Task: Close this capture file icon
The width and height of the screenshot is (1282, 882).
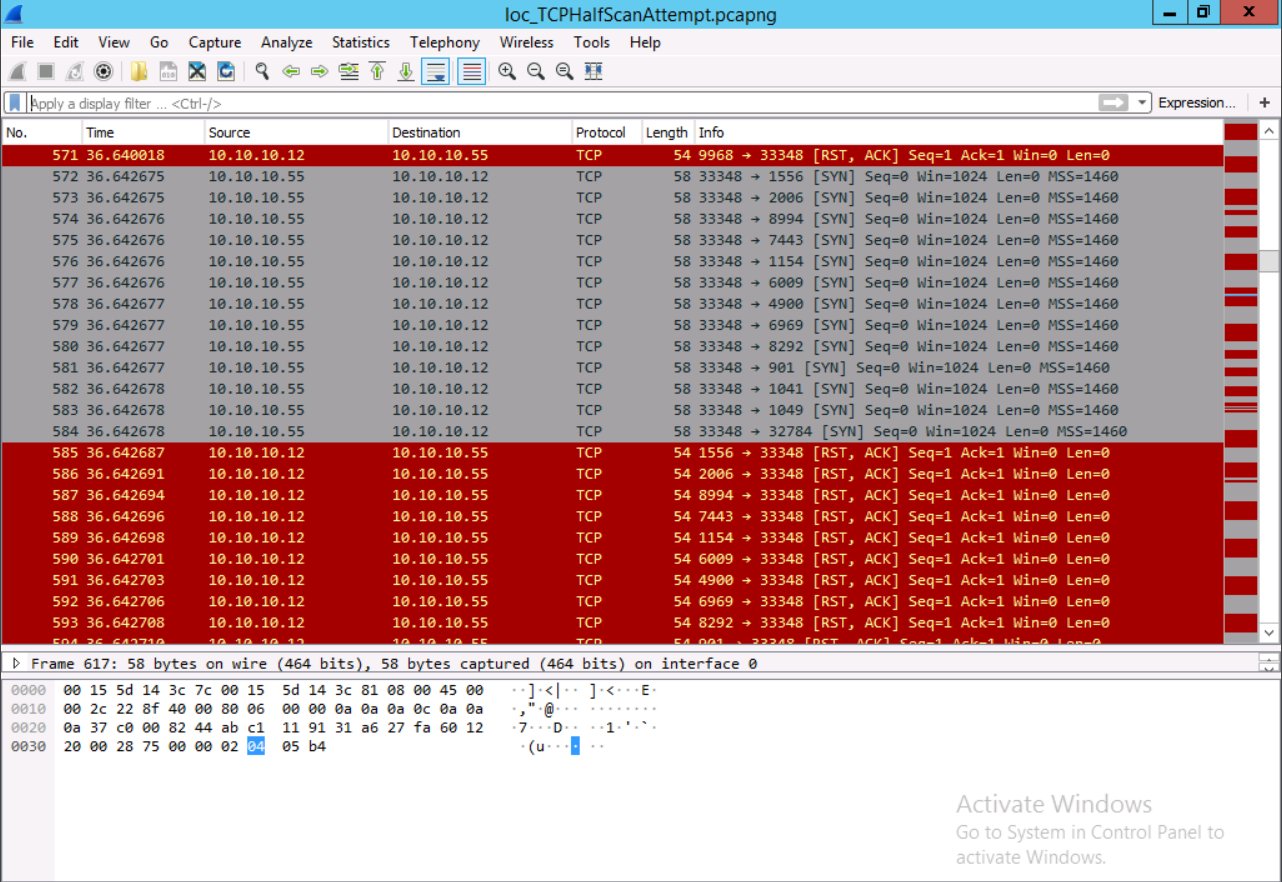Action: (197, 71)
